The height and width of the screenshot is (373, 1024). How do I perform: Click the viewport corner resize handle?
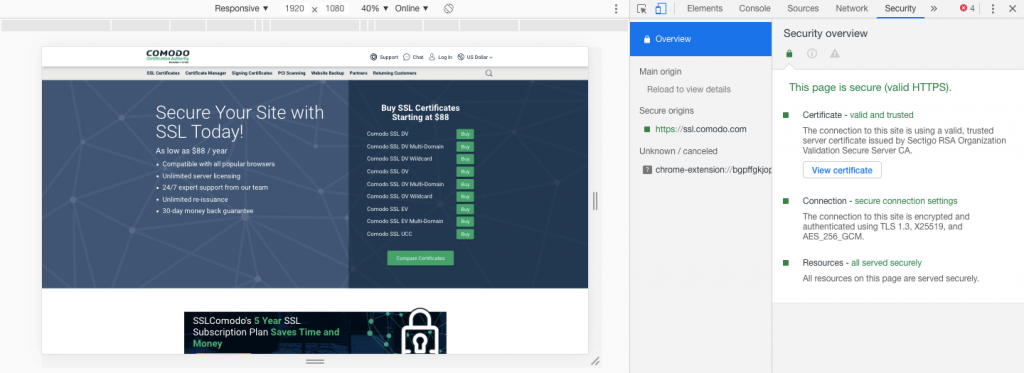[595, 361]
